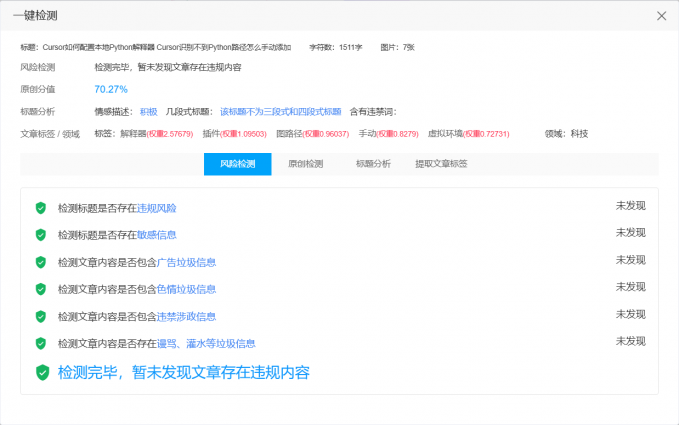This screenshot has height=425, width=679.
Task: Open the 原创检测 tab
Action: point(305,164)
